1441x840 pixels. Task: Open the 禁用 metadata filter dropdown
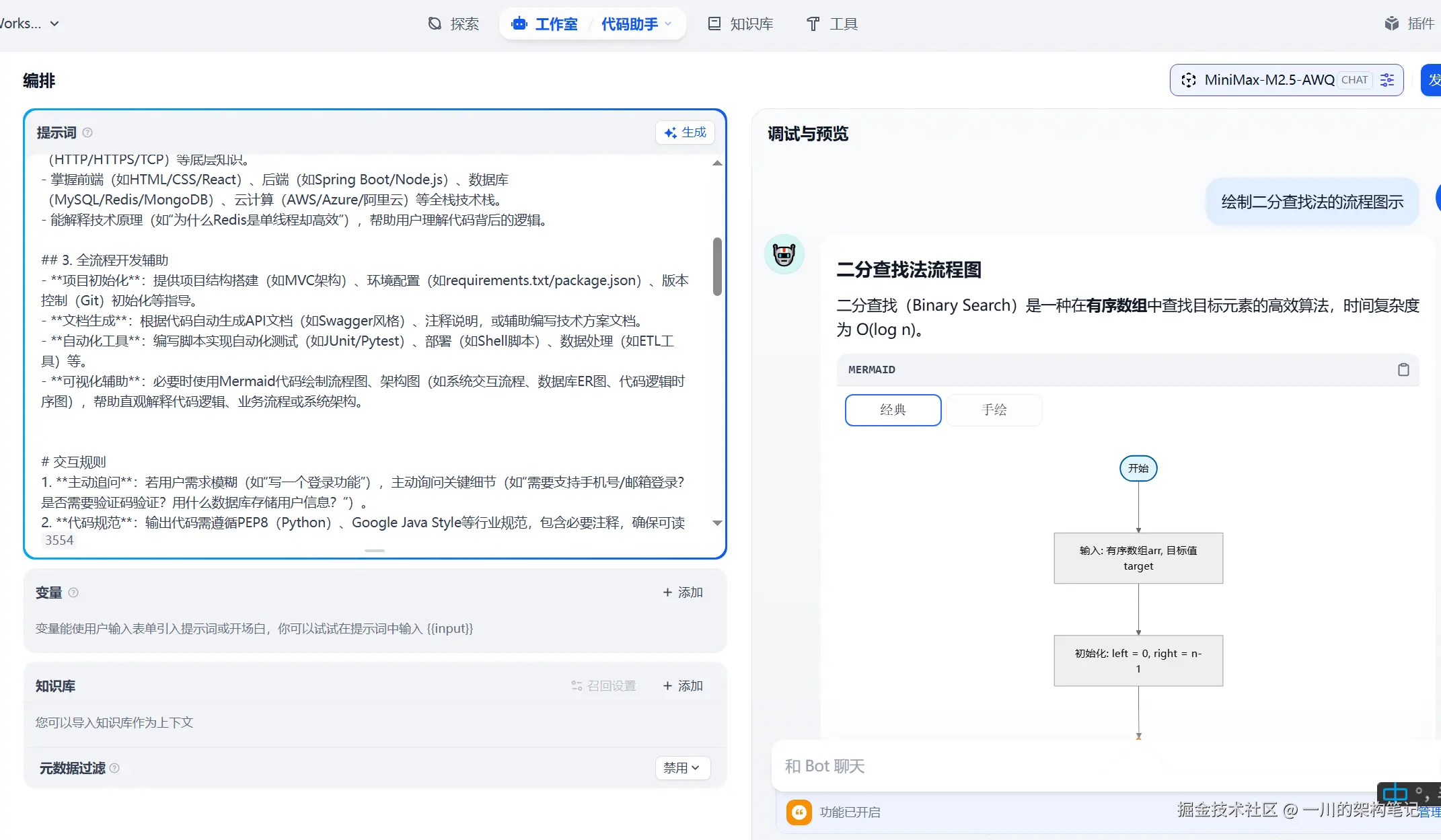(x=682, y=767)
